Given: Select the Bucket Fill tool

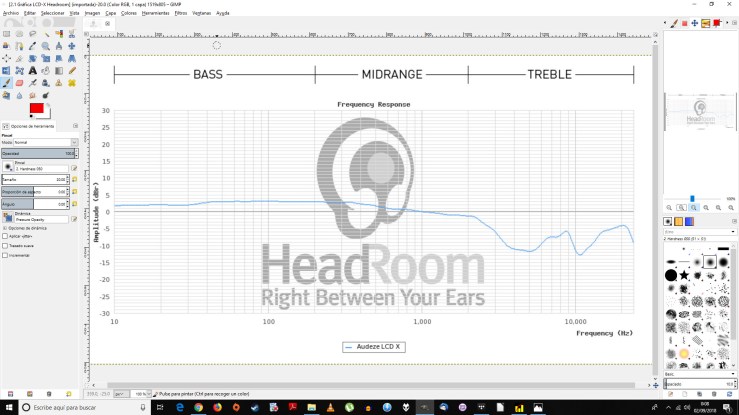Looking at the screenshot, I should click(46, 71).
